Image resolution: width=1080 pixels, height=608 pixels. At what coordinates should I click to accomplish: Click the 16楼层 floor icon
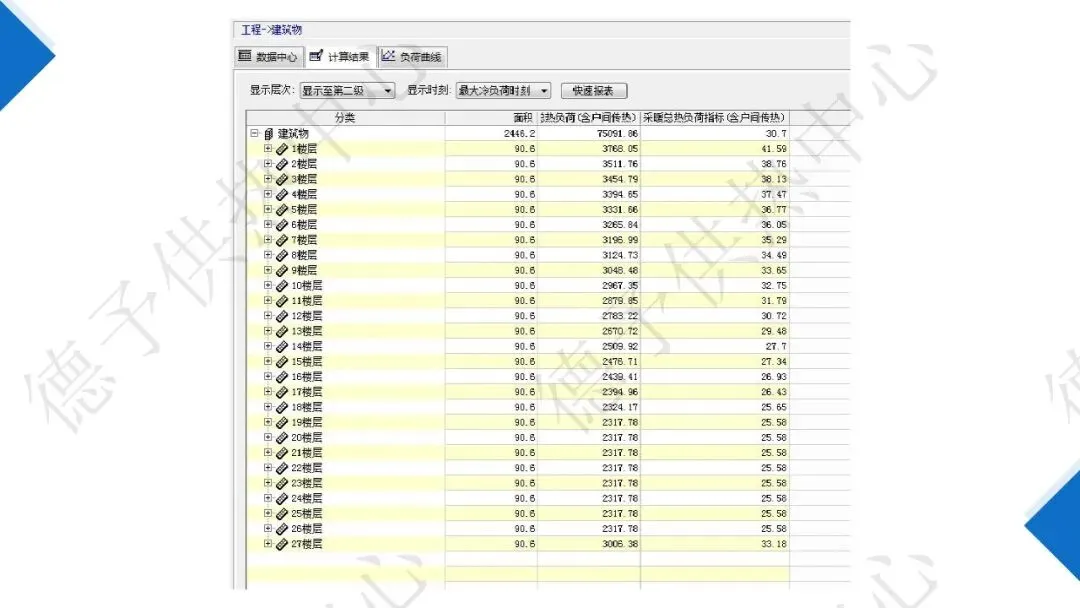[x=282, y=377]
